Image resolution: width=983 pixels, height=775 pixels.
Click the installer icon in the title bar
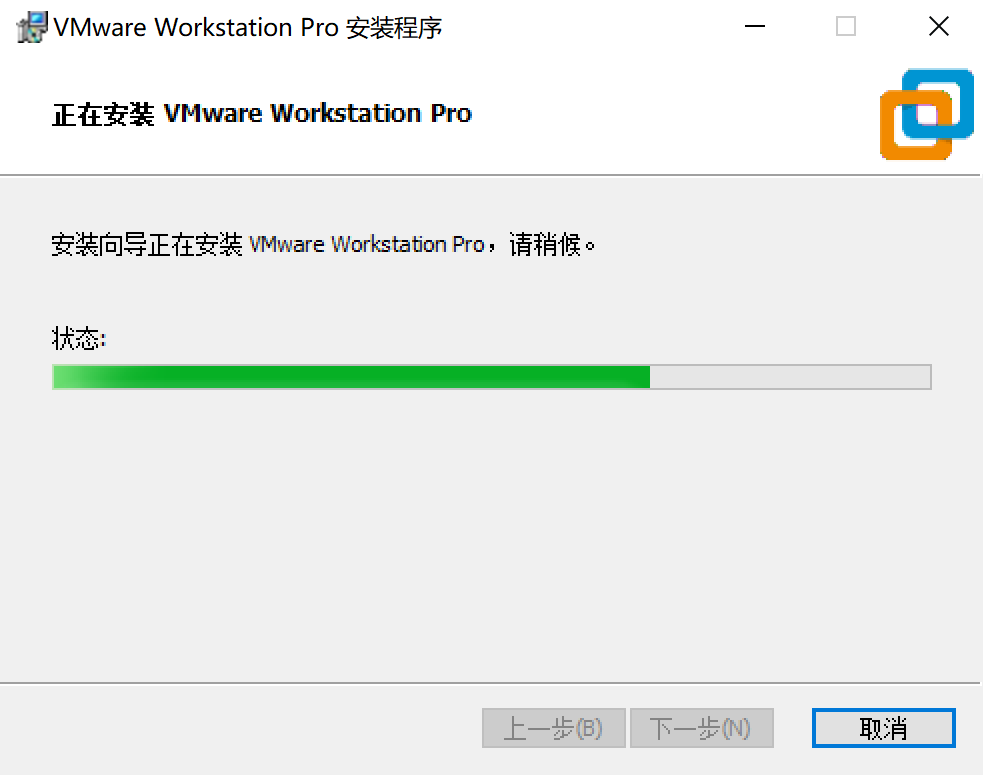point(32,28)
